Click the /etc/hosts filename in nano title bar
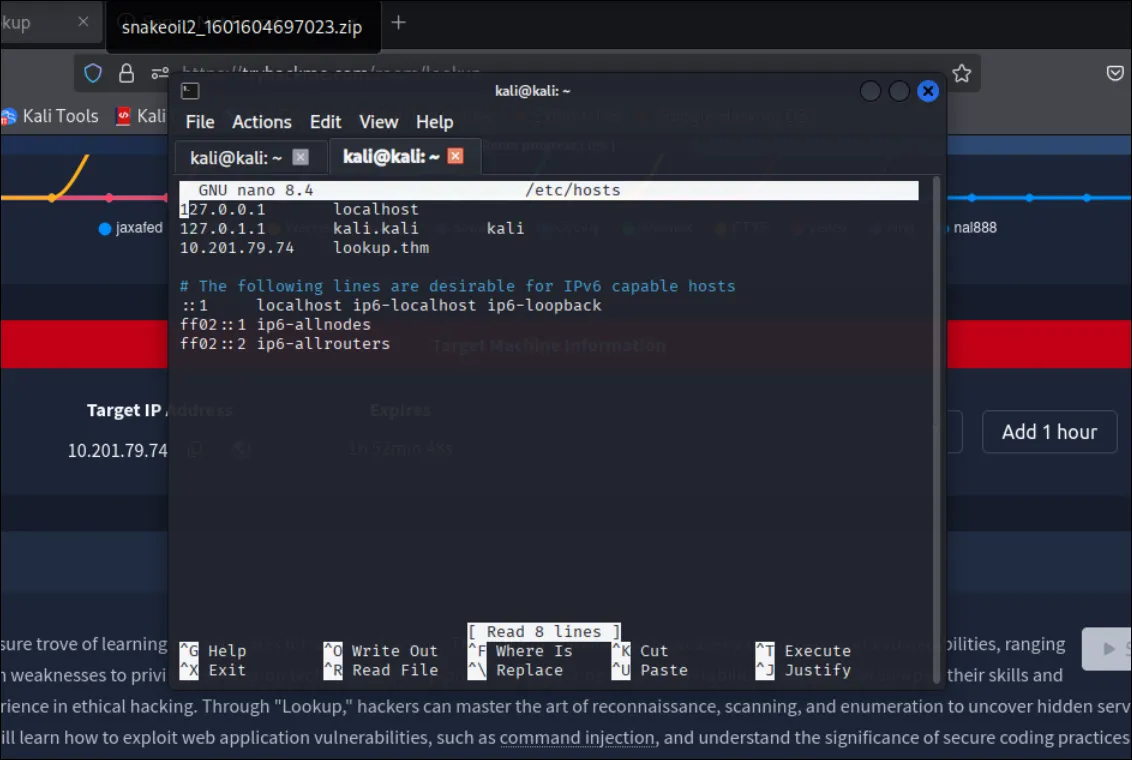 click(x=572, y=190)
